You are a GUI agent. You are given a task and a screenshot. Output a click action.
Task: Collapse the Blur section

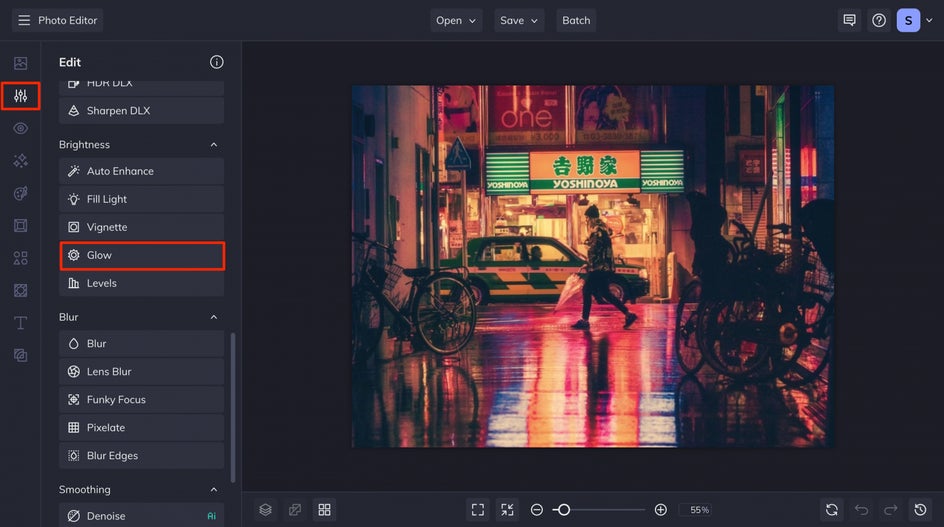[x=213, y=317]
